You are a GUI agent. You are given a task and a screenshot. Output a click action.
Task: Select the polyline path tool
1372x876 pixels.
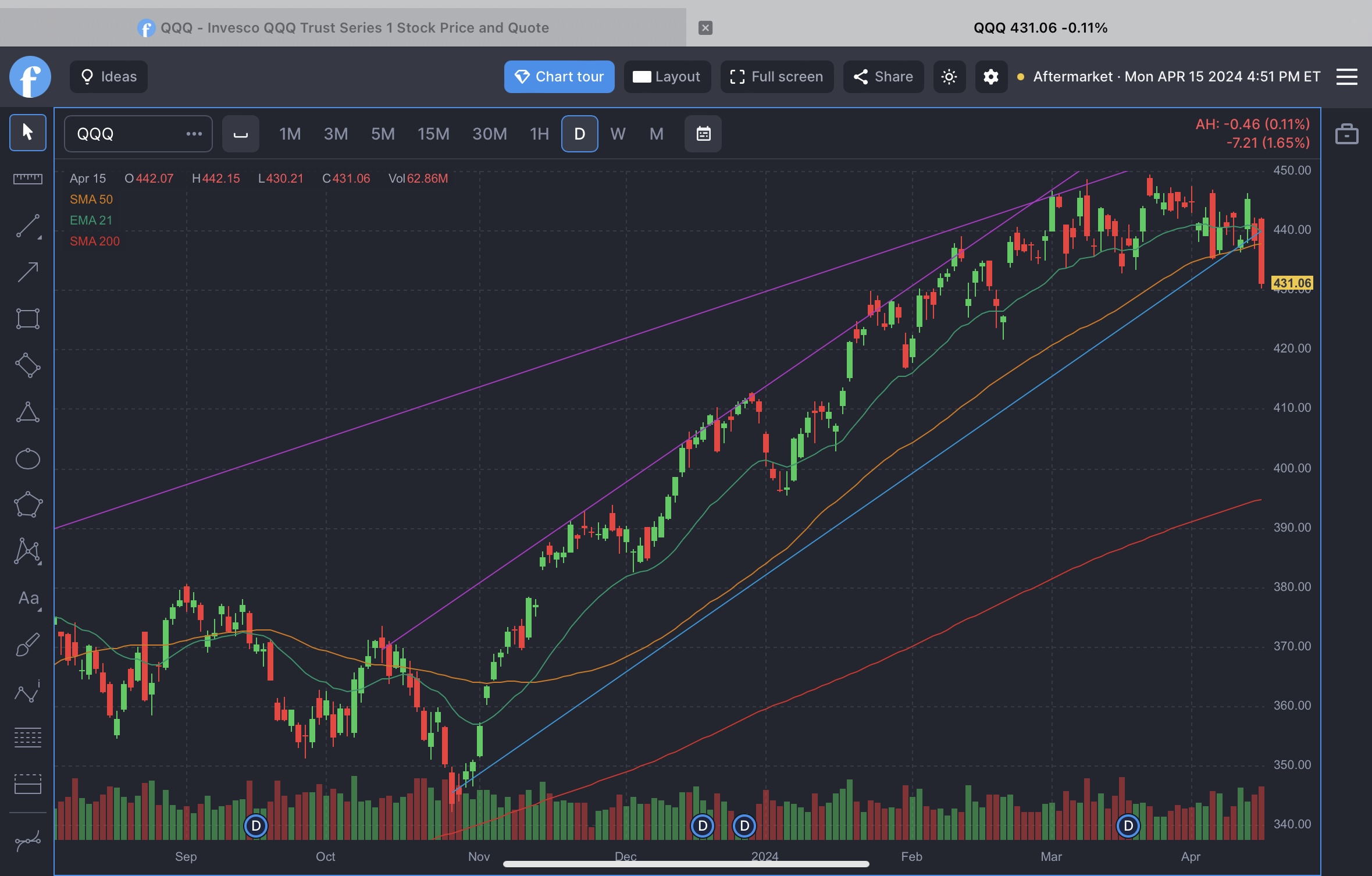coord(28,692)
